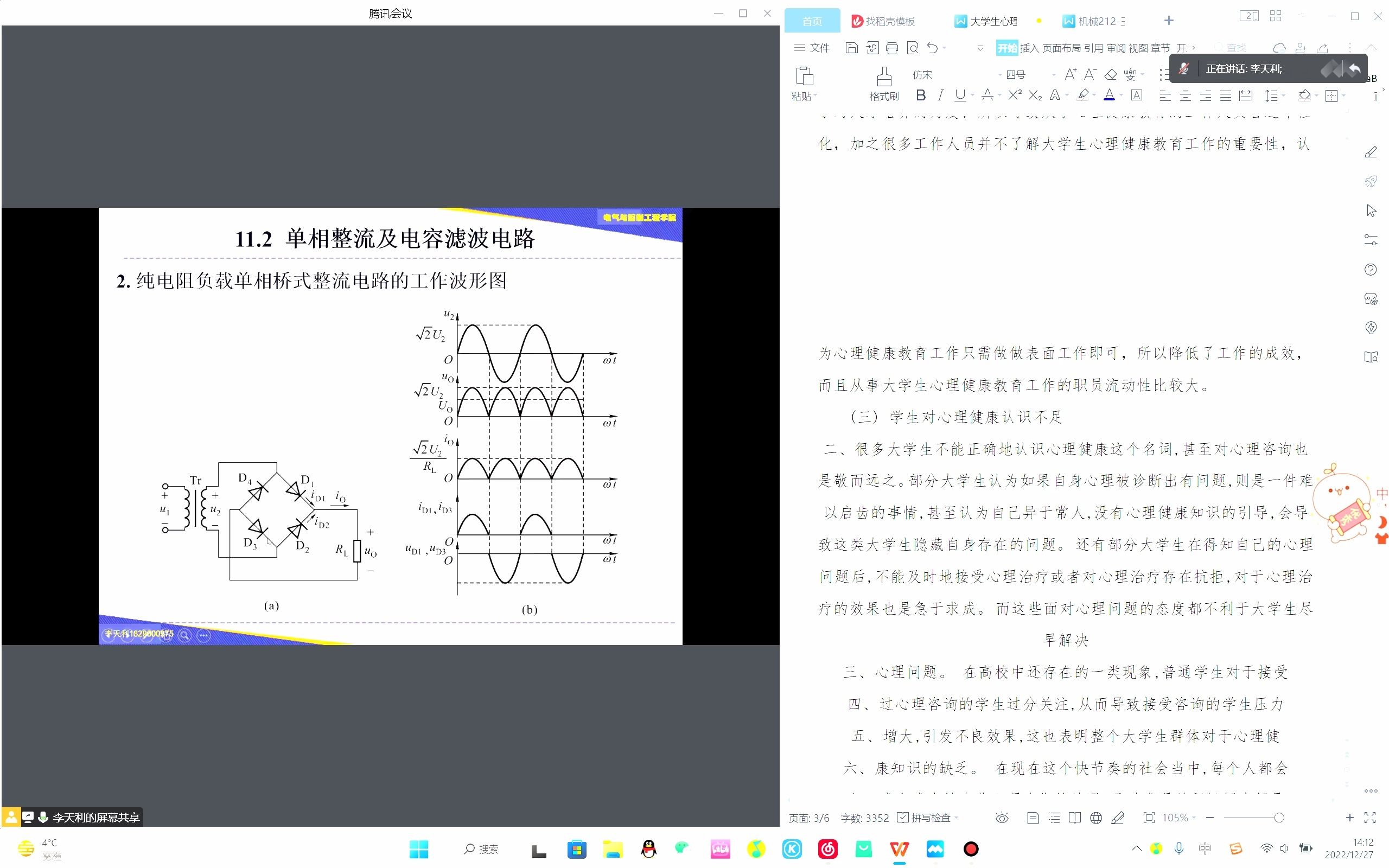The width and height of the screenshot is (1389, 868).
Task: Switch to web layout globe icon
Action: tap(1095, 818)
